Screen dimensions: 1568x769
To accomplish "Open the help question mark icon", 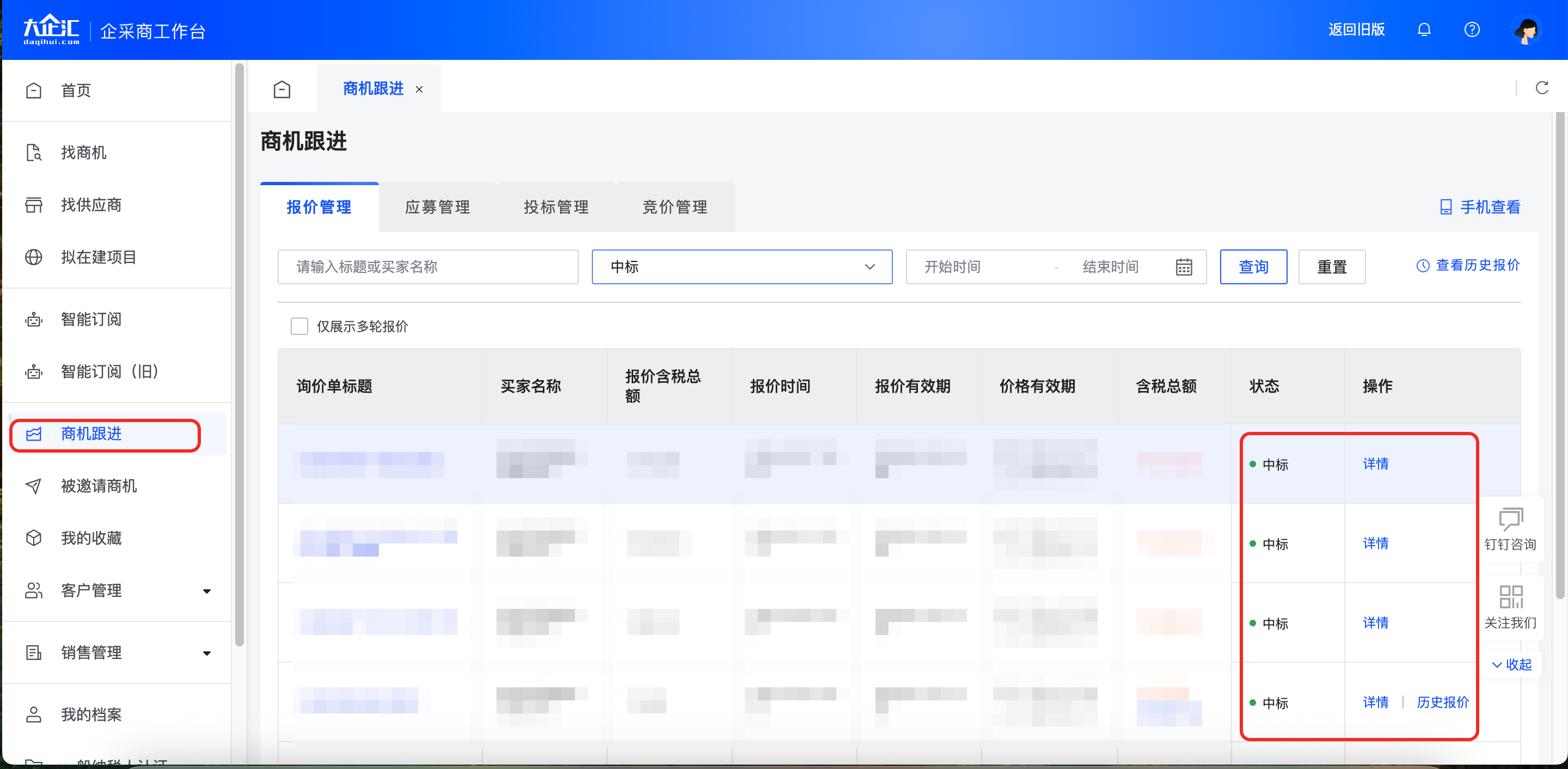I will tap(1472, 29).
